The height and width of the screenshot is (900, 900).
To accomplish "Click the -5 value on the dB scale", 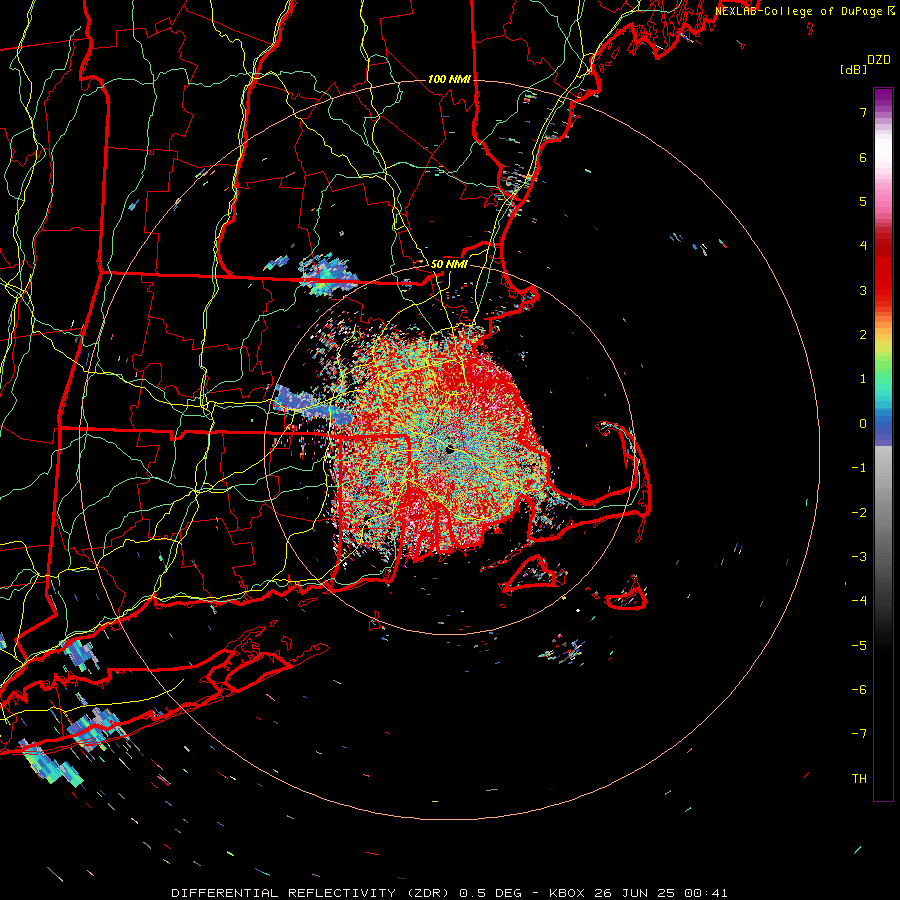I will (859, 645).
